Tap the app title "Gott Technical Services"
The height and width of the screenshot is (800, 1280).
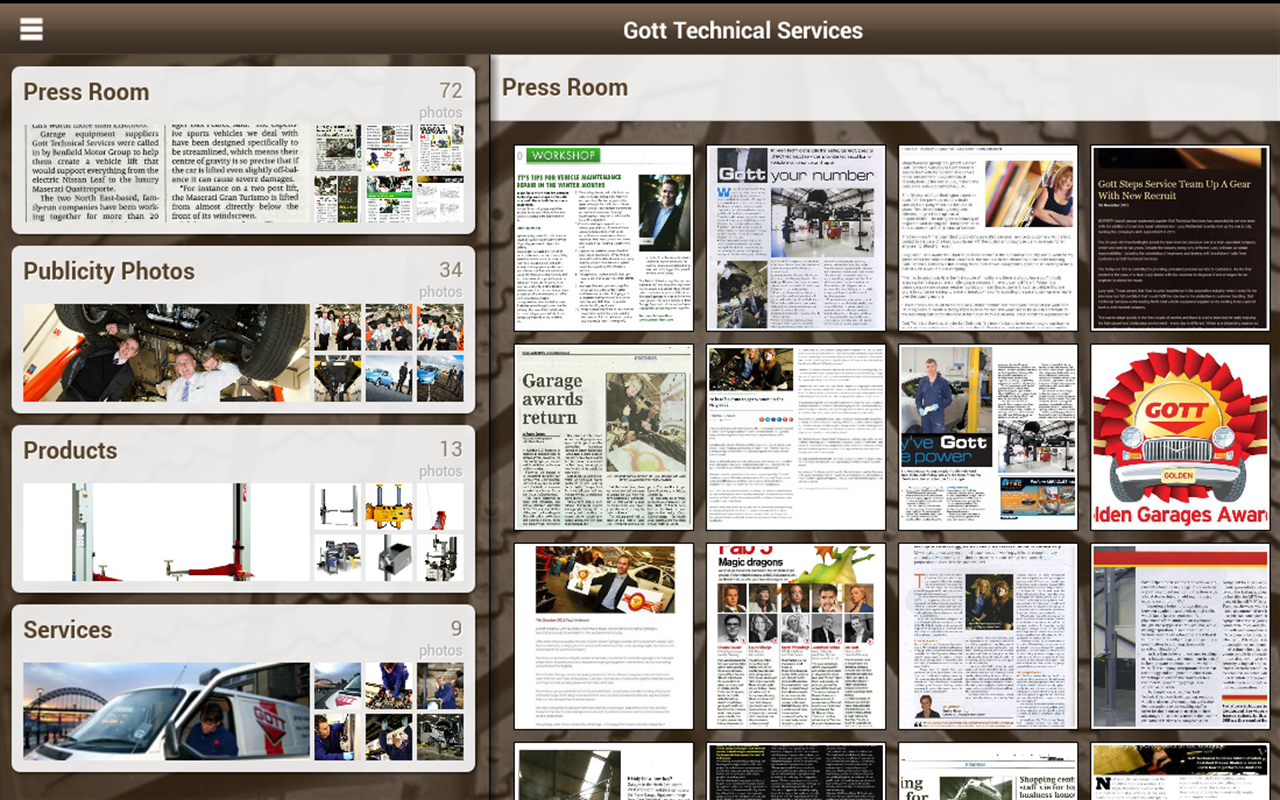tap(744, 30)
